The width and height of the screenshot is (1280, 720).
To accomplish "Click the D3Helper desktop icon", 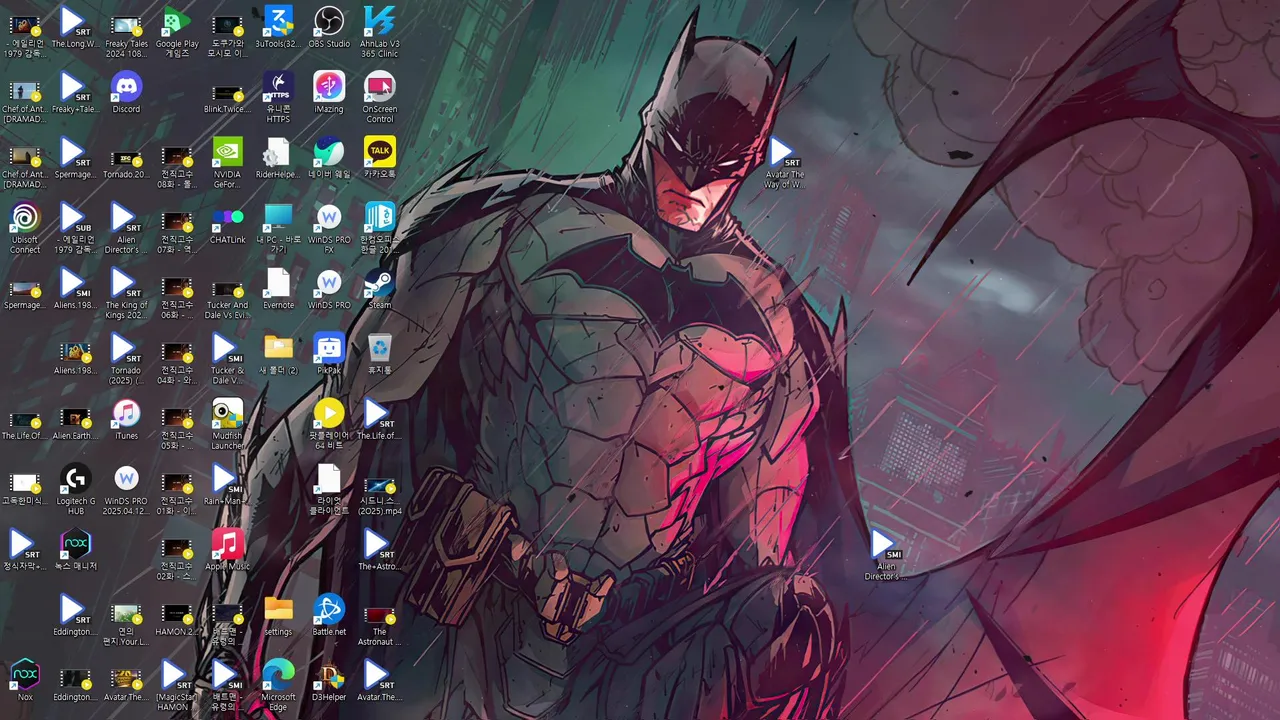I will pyautogui.click(x=329, y=681).
